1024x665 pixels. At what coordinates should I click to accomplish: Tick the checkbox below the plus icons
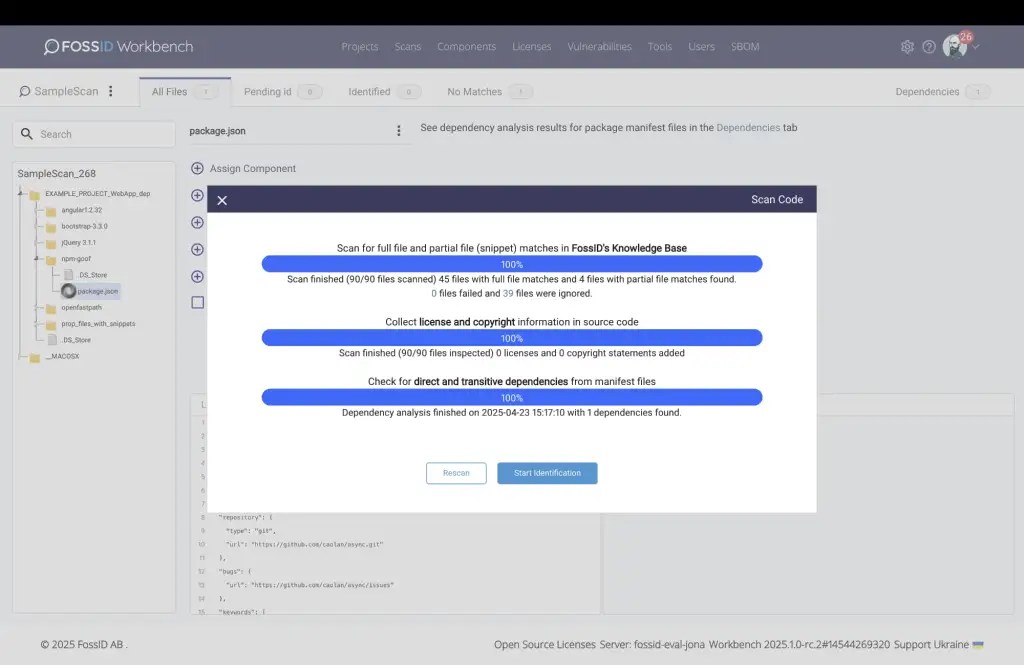(x=198, y=302)
